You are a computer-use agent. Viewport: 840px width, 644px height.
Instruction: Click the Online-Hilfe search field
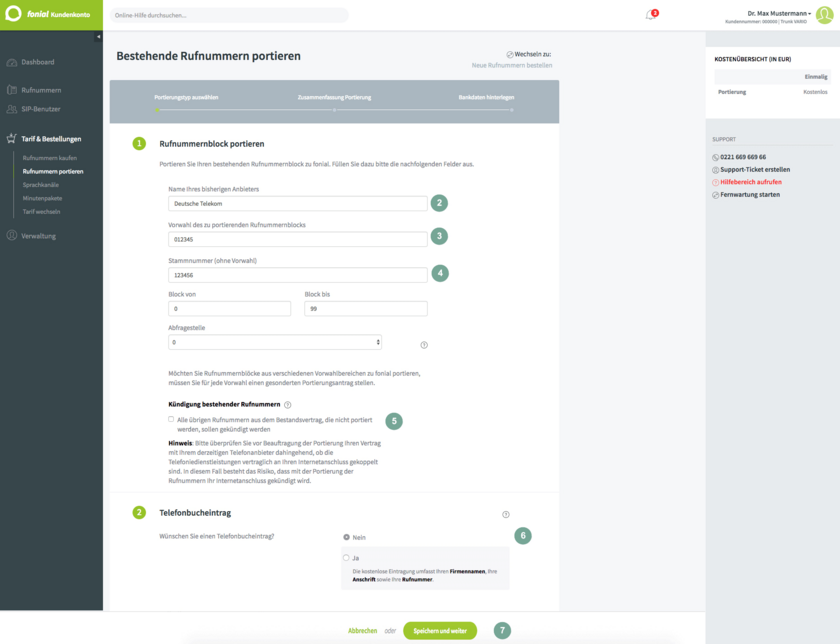click(229, 15)
